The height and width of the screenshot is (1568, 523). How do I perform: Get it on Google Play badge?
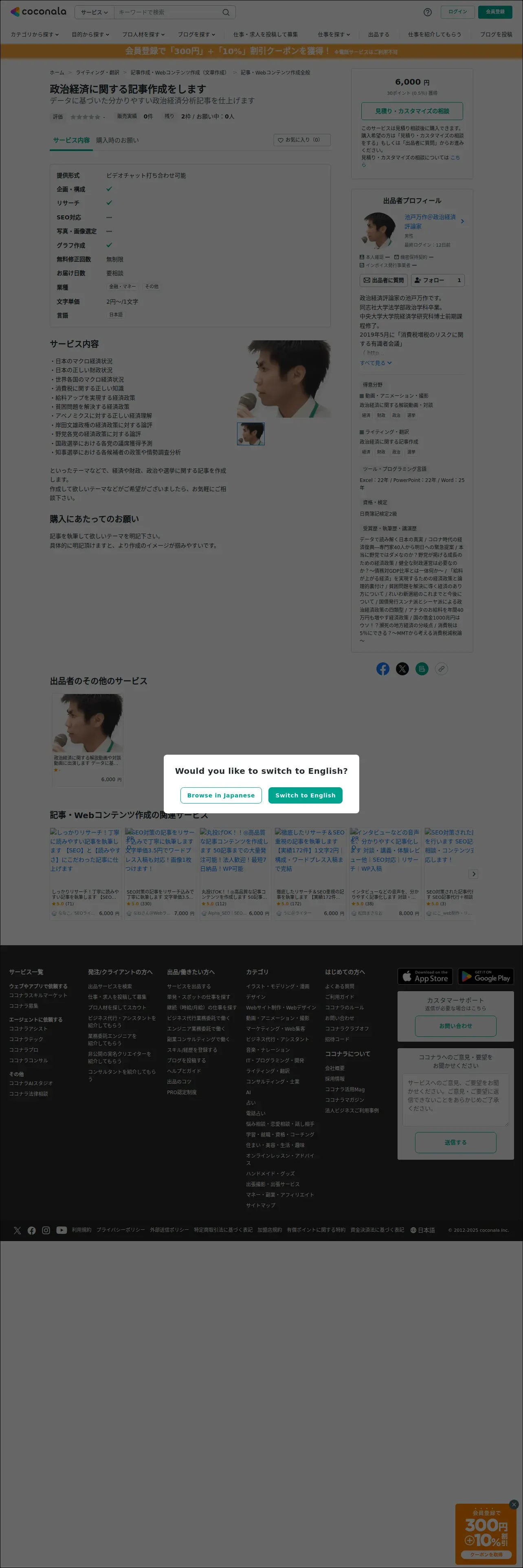pos(486,977)
